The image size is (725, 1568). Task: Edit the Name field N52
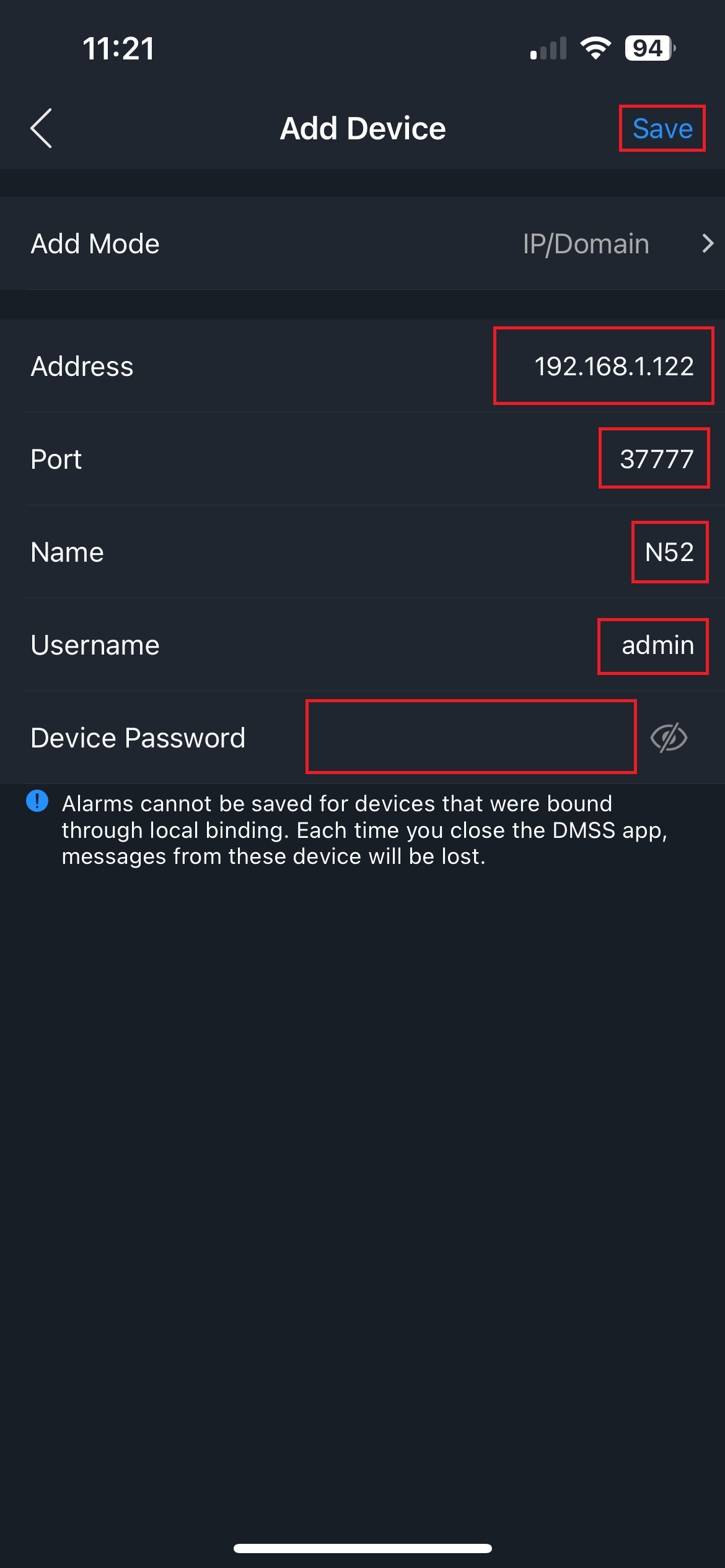[669, 552]
